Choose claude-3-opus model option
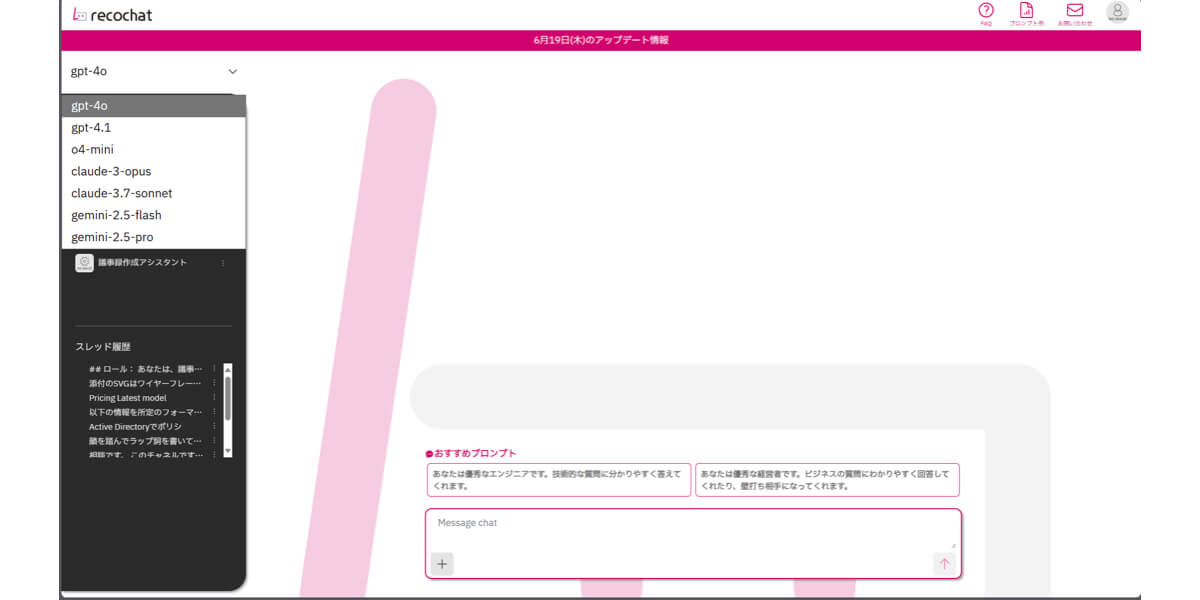The height and width of the screenshot is (600, 1200). (x=153, y=171)
